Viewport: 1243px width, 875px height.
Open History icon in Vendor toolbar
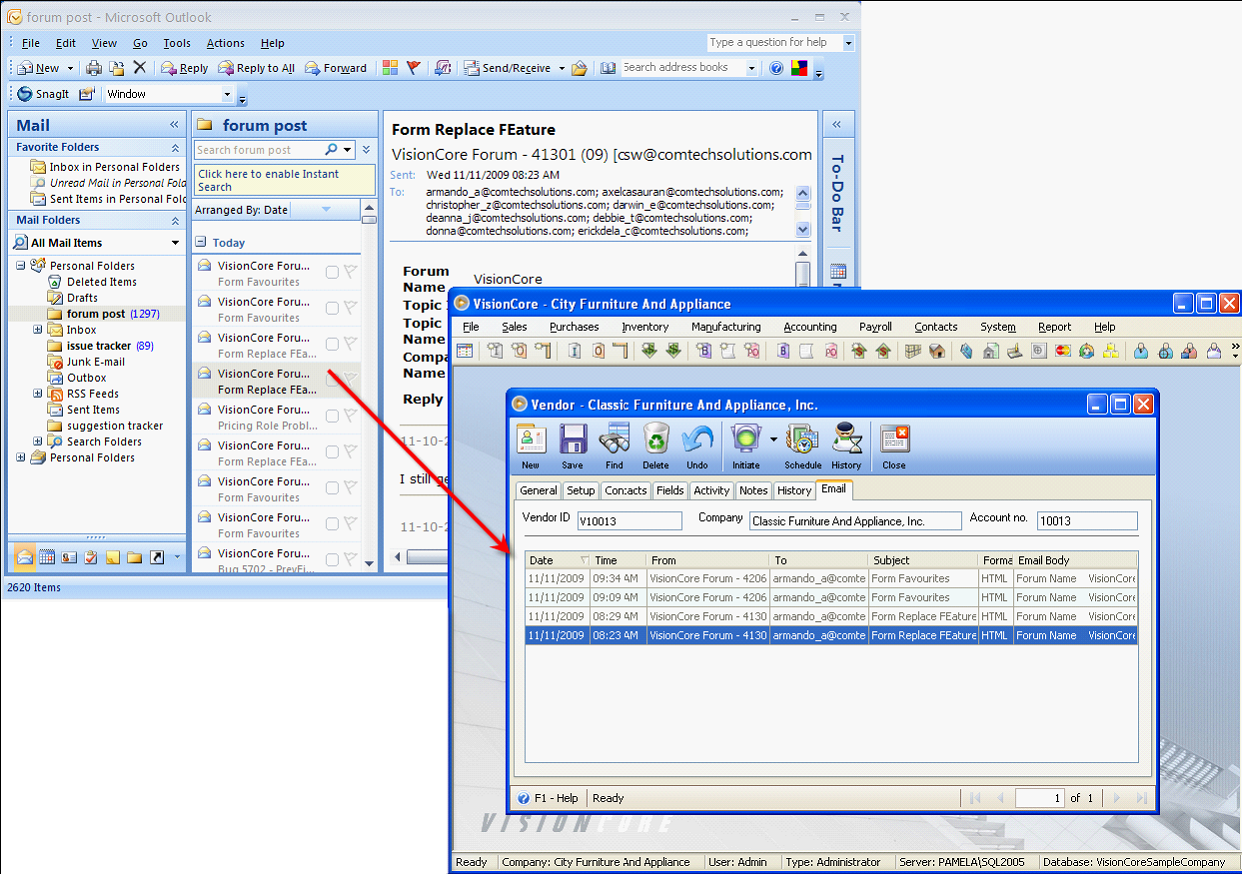[x=846, y=440]
